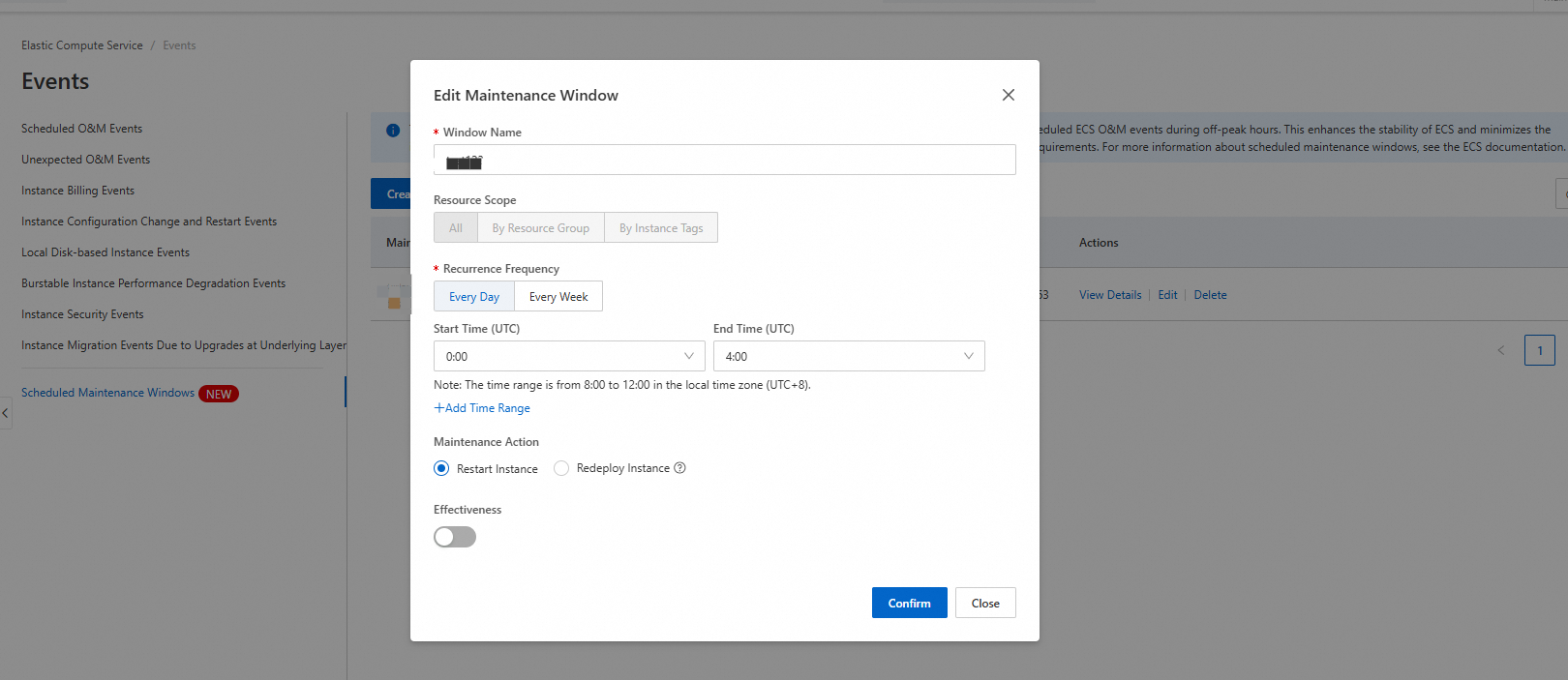The width and height of the screenshot is (1568, 680).
Task: Close the Edit Maintenance Window dialog with X
Action: [1008, 95]
